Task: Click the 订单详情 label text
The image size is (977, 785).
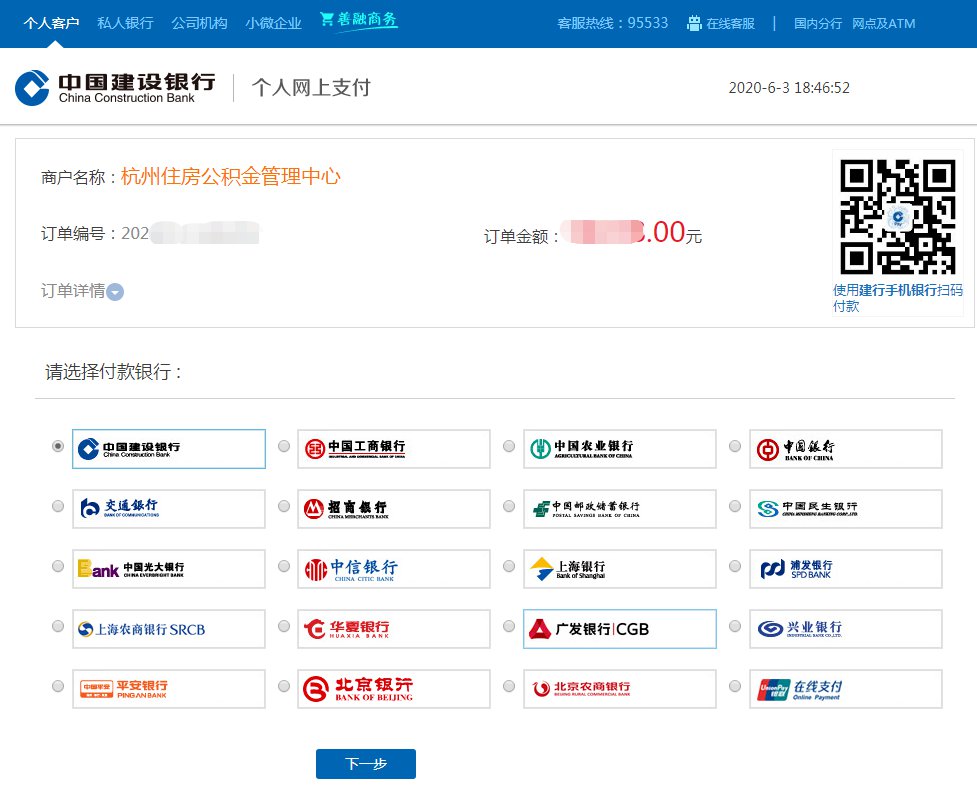Action: (x=73, y=291)
